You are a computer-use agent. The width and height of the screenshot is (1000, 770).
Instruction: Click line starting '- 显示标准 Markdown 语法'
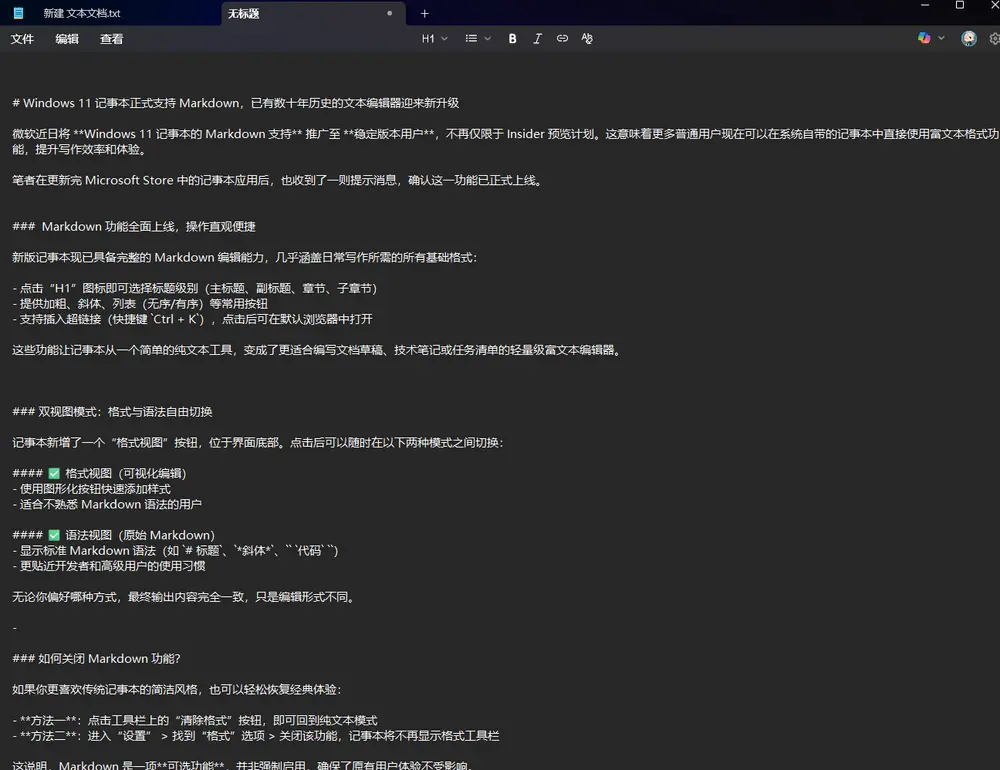(175, 551)
